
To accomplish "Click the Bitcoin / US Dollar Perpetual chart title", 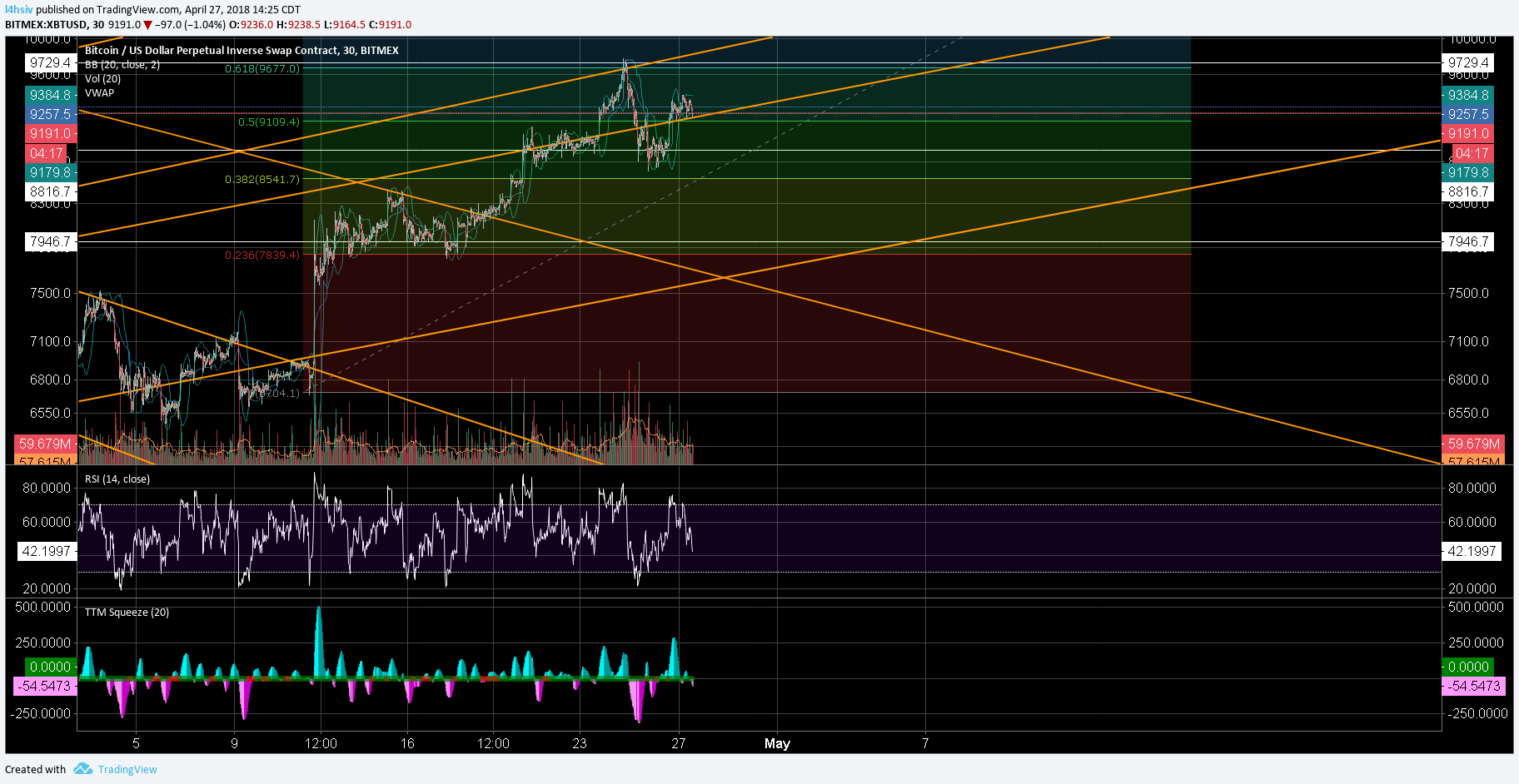I will coord(242,51).
